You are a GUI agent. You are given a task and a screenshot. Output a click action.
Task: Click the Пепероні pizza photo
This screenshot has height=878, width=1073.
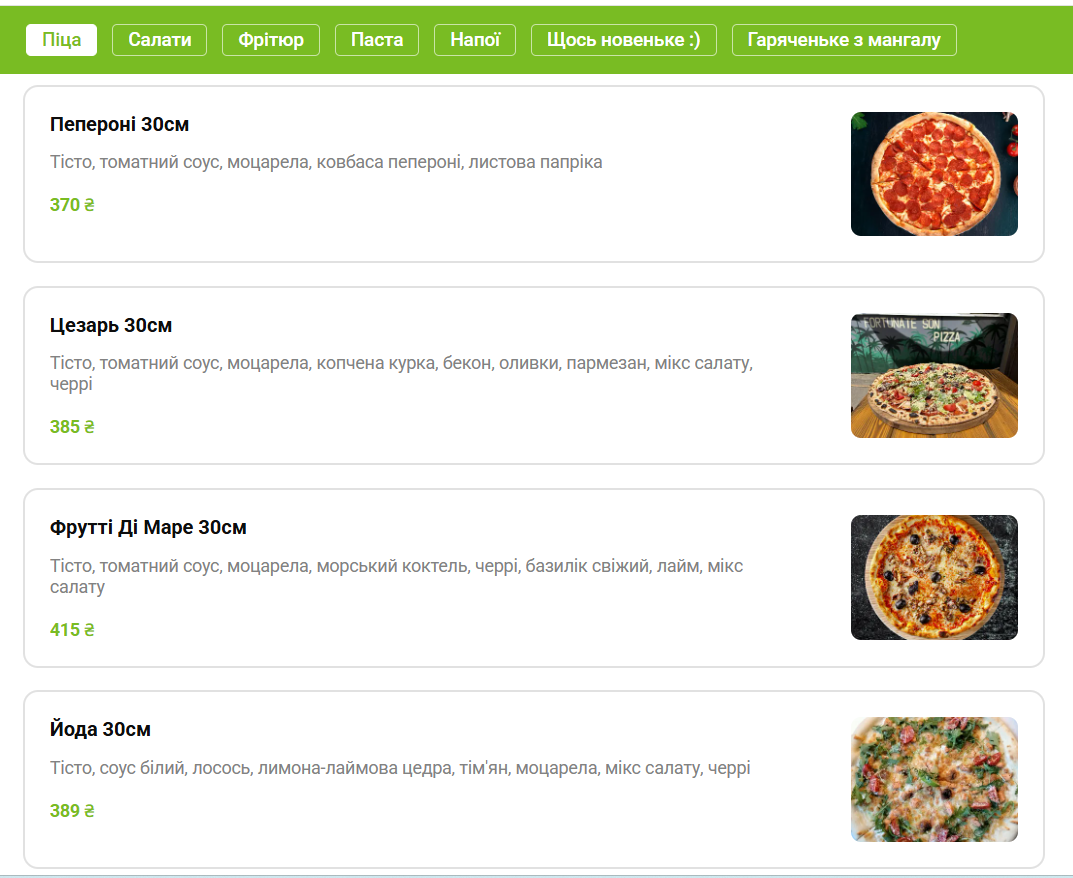(933, 173)
